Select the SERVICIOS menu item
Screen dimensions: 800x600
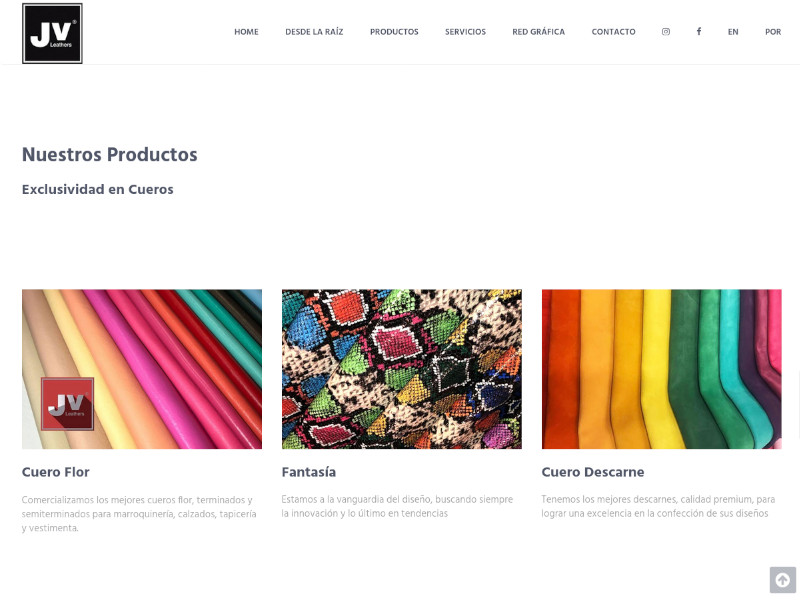click(465, 32)
